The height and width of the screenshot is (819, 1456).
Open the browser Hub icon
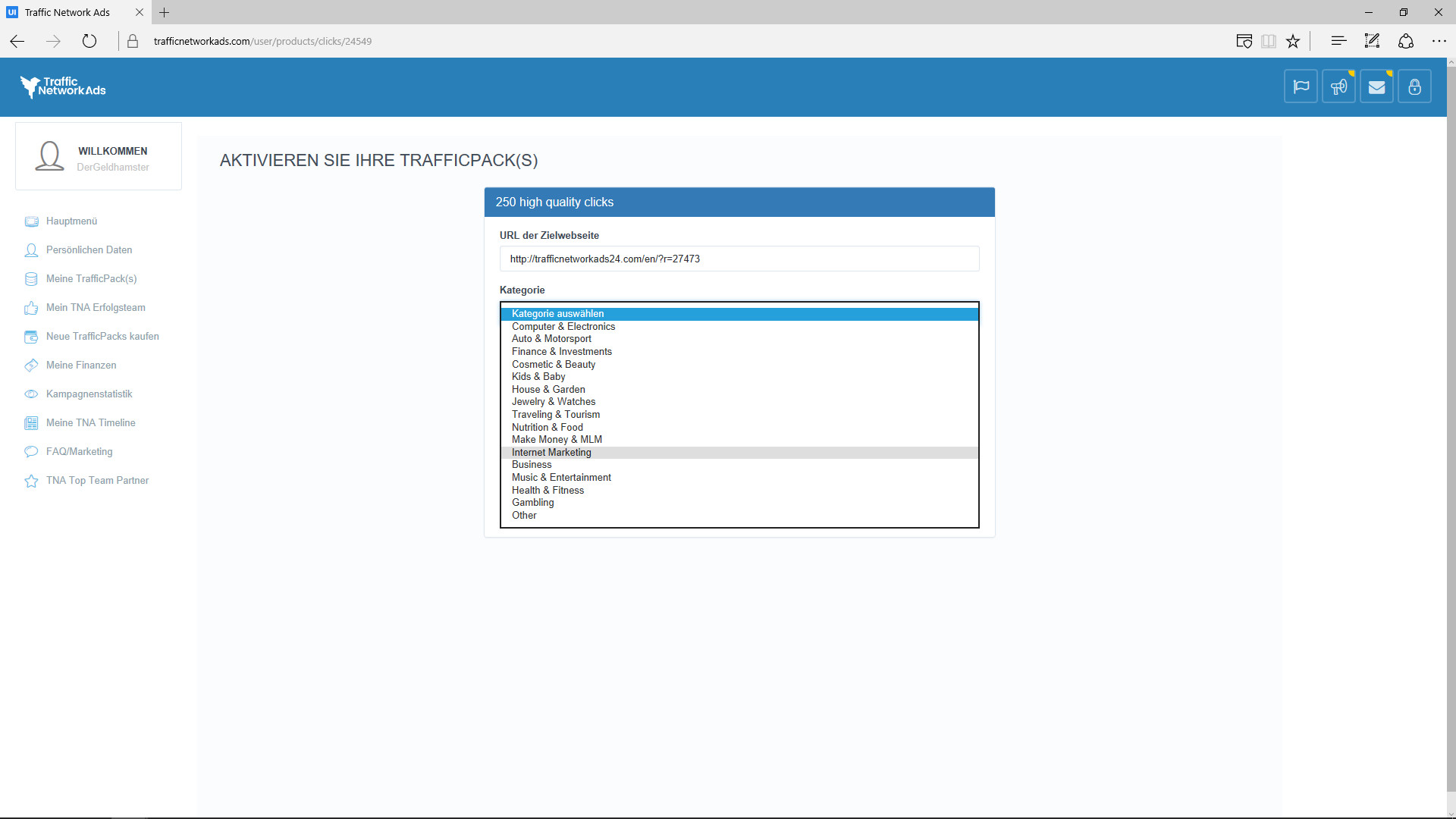click(1338, 42)
